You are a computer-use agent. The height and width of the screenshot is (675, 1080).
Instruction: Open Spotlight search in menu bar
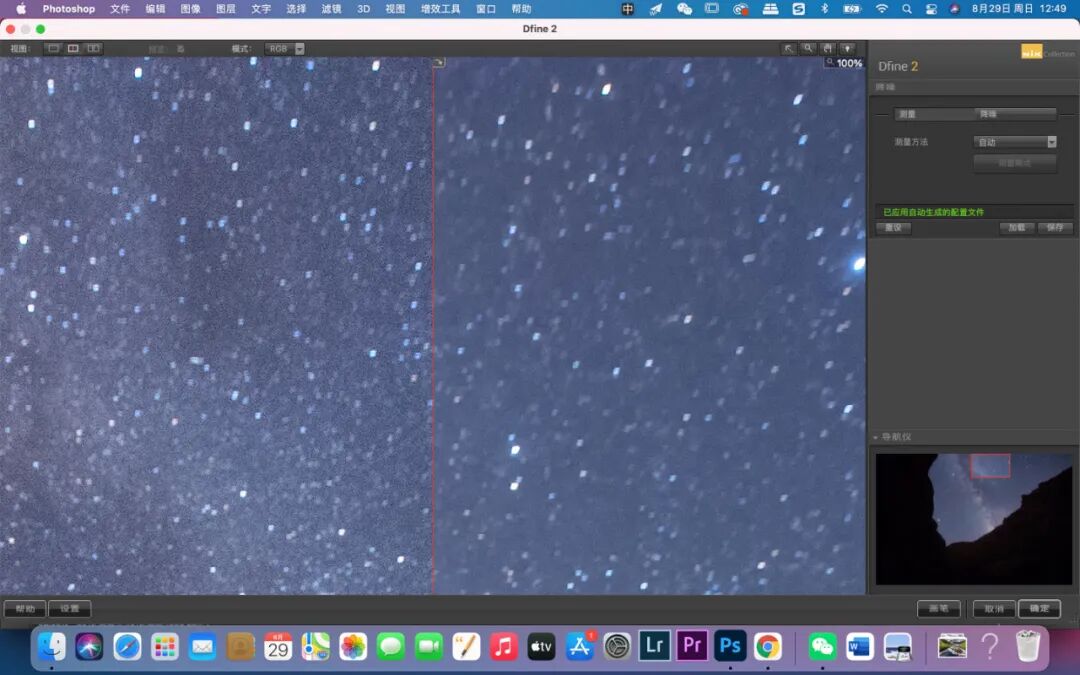[906, 9]
